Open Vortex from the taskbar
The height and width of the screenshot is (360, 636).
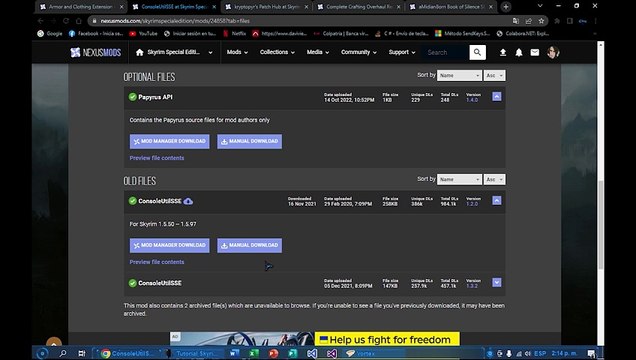tap(361, 354)
